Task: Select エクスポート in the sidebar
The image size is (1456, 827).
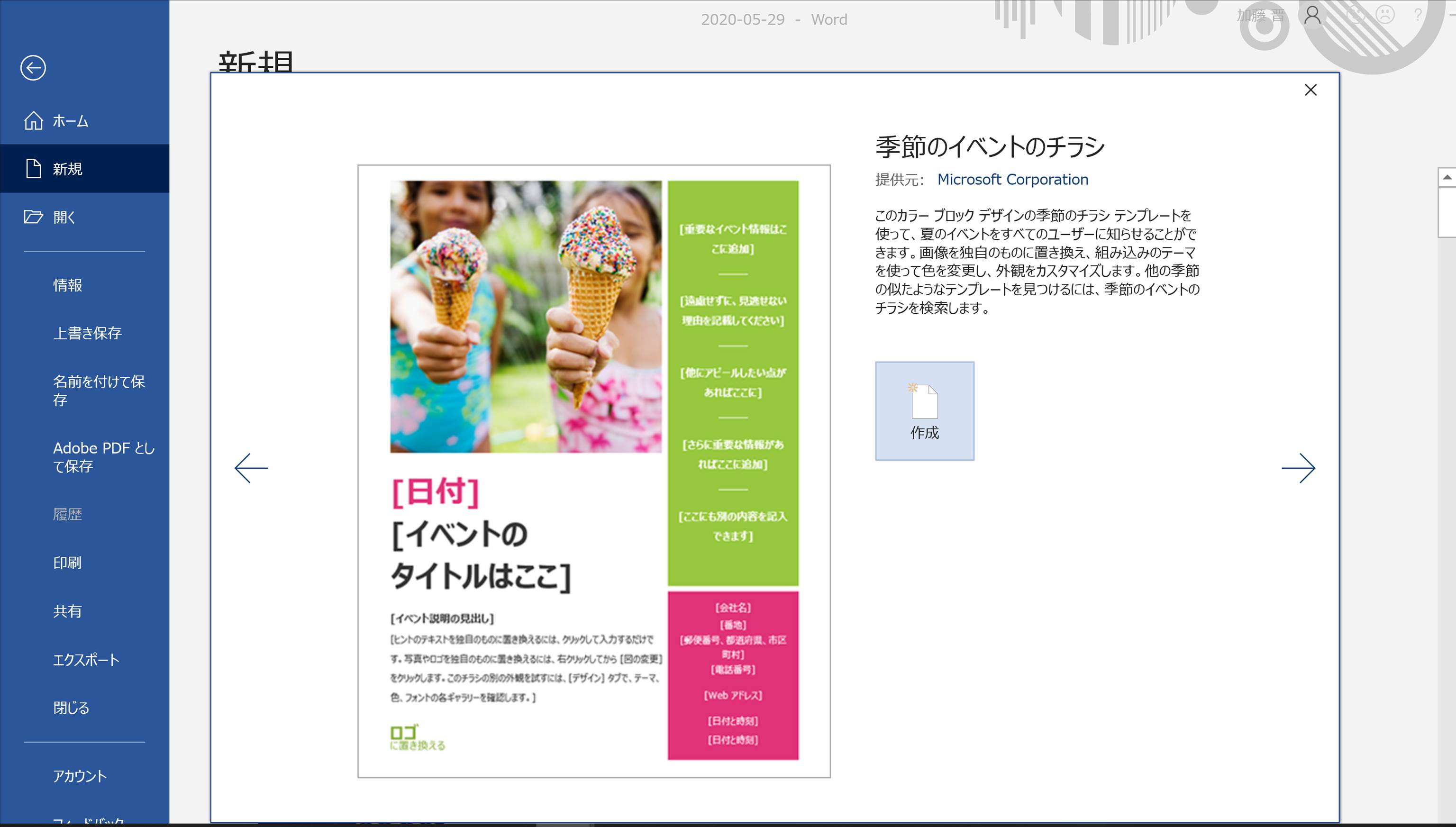Action: [x=85, y=659]
